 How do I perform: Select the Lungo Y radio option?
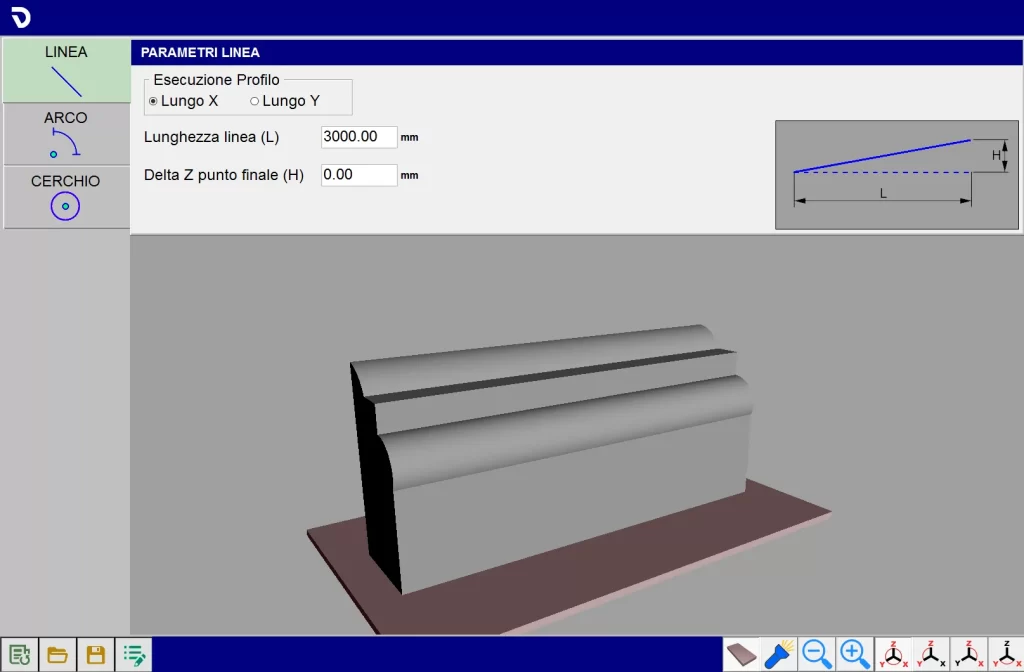(285, 101)
